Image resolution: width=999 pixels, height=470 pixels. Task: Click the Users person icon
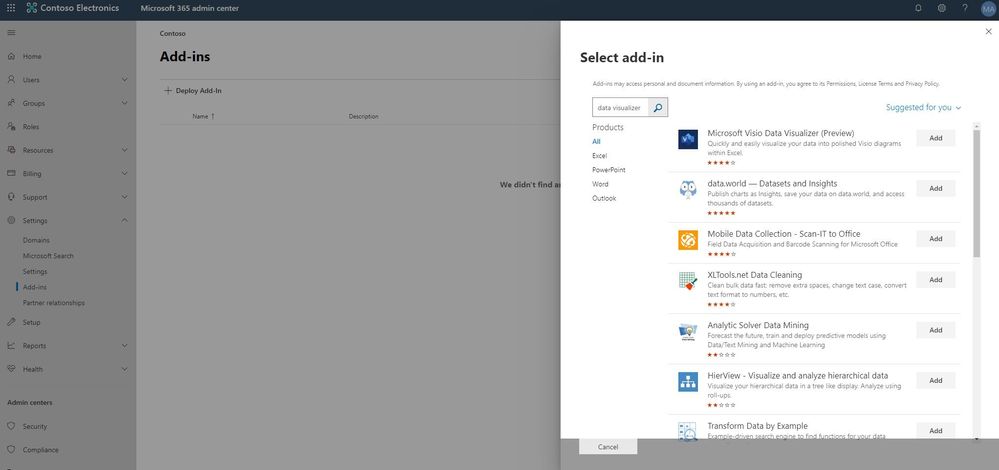tap(11, 80)
